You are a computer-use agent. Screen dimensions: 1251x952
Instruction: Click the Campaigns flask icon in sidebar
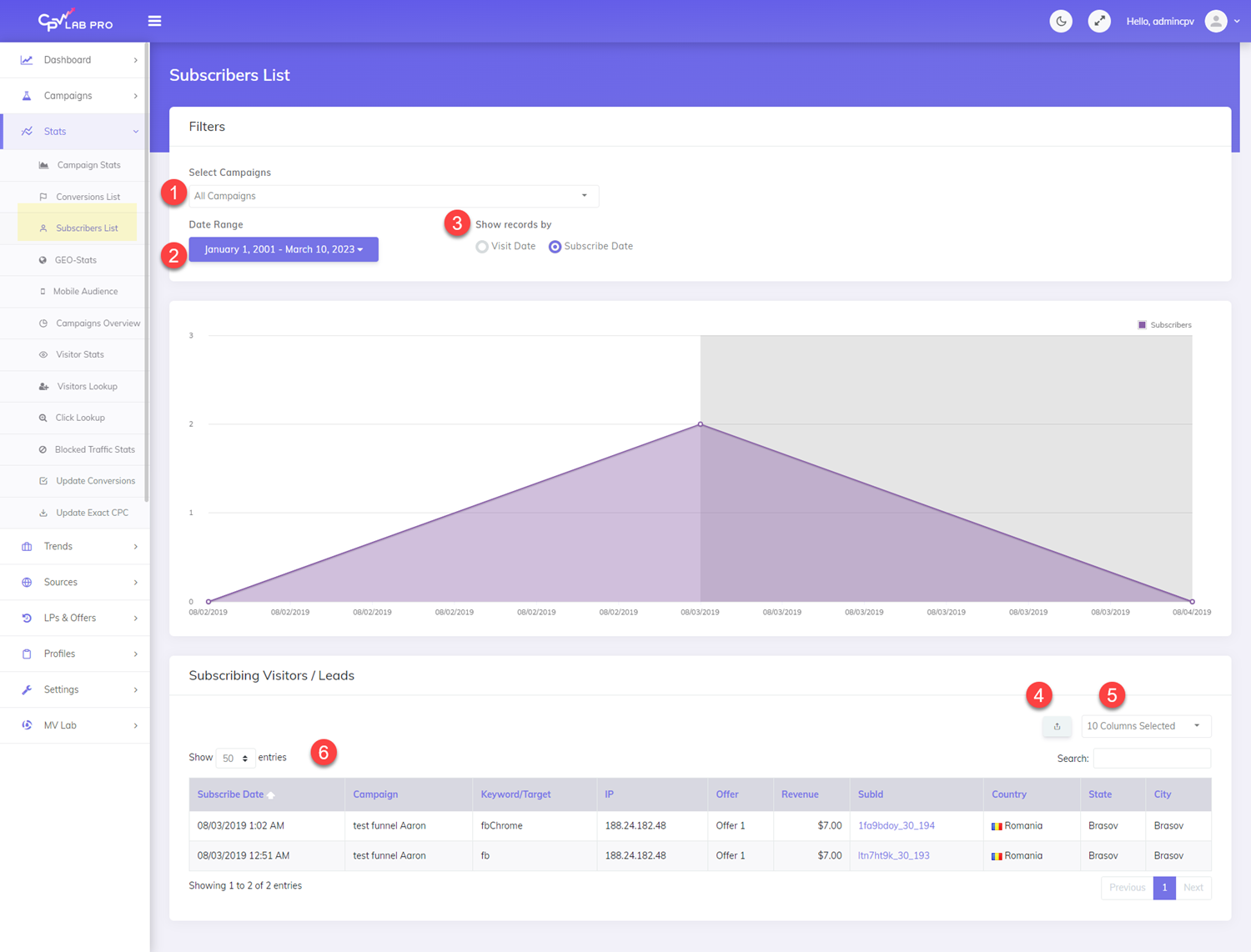click(x=27, y=96)
